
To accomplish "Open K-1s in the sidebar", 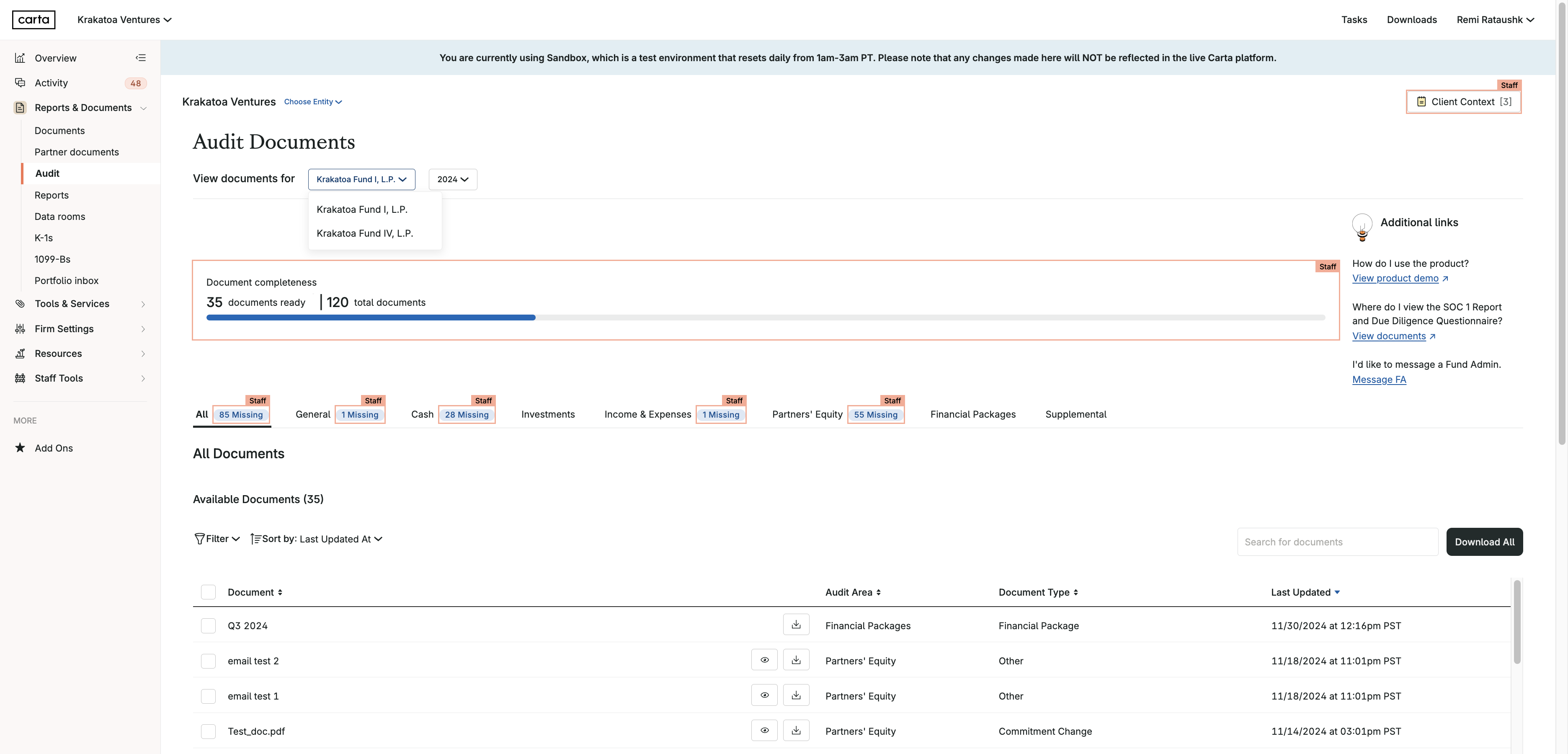I will coord(44,238).
